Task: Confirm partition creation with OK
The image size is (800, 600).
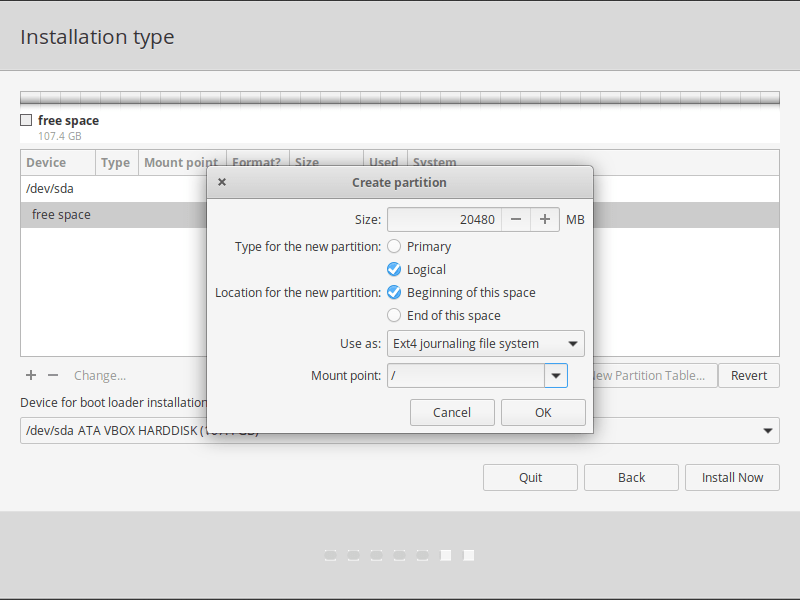Action: 543,412
